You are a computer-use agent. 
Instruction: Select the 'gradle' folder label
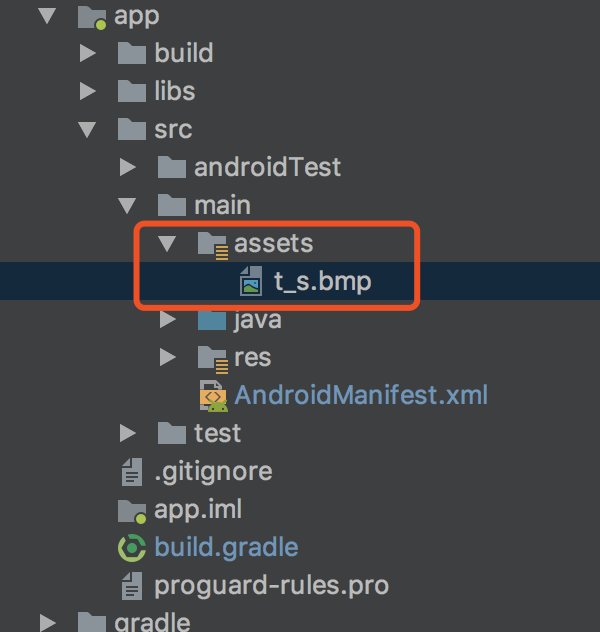[x=152, y=623]
